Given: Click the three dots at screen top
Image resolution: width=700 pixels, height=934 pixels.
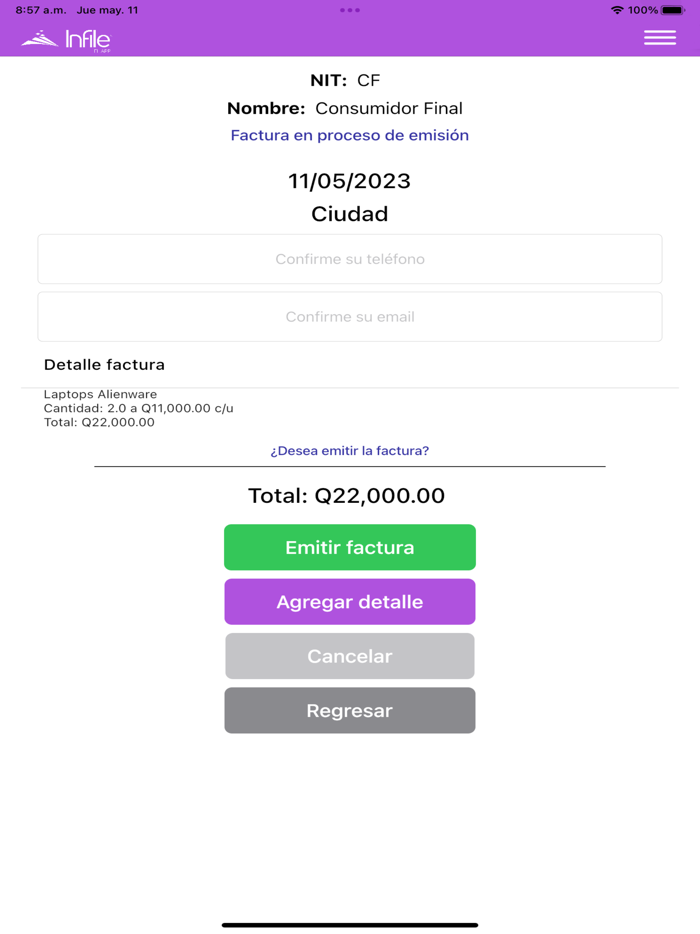Looking at the screenshot, I should [349, 10].
